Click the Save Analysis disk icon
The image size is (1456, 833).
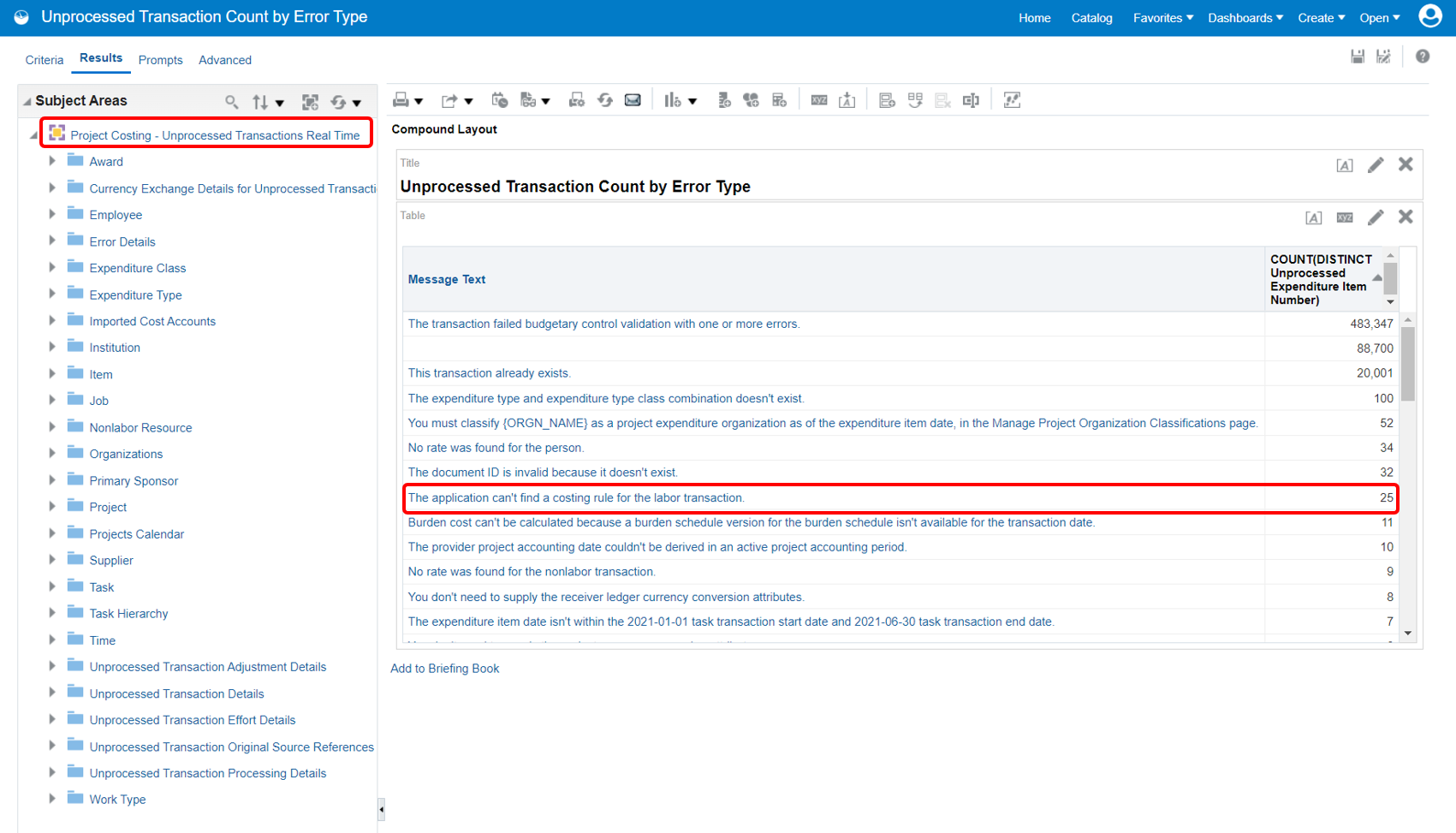click(1358, 57)
